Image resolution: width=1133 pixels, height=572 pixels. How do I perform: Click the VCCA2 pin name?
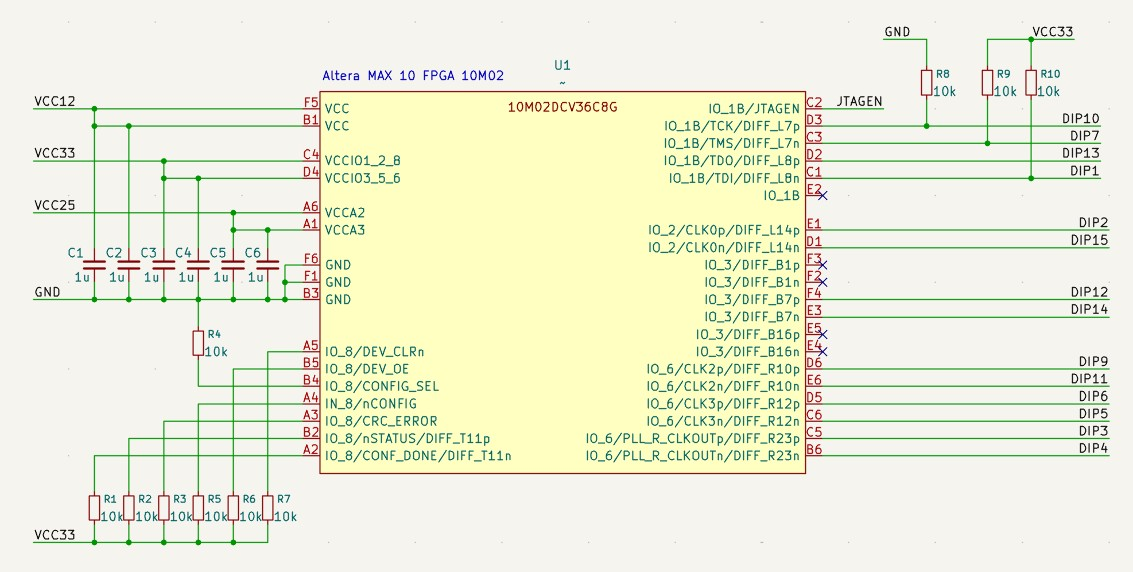click(345, 213)
